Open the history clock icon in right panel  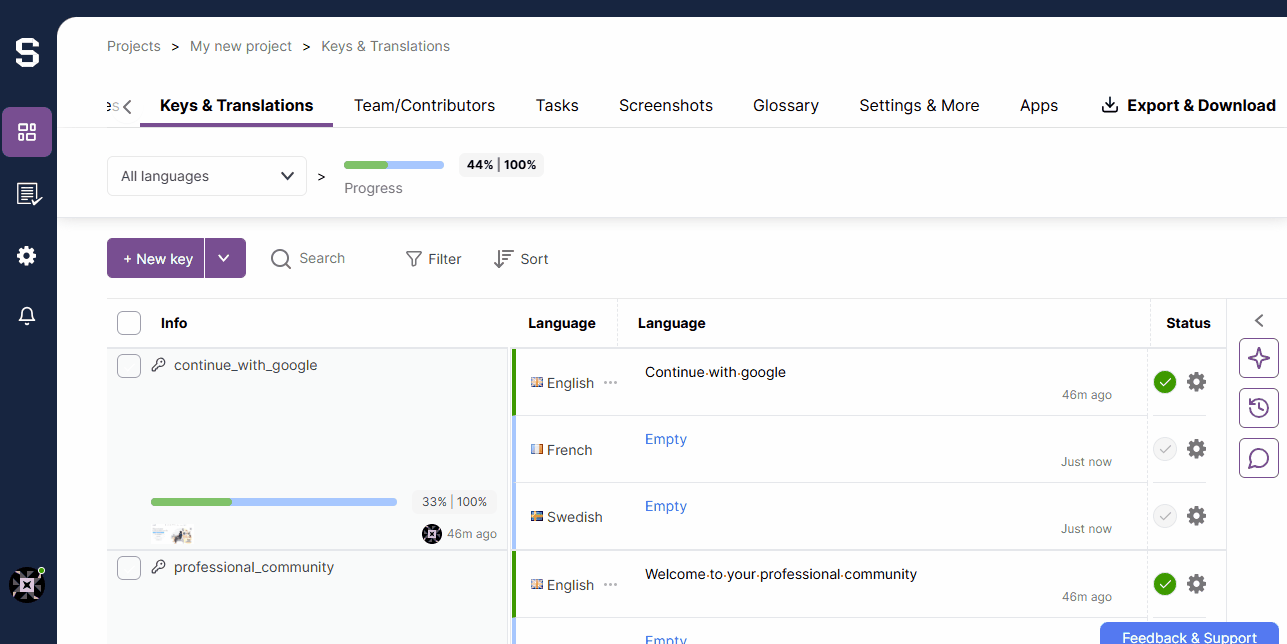pyautogui.click(x=1258, y=408)
